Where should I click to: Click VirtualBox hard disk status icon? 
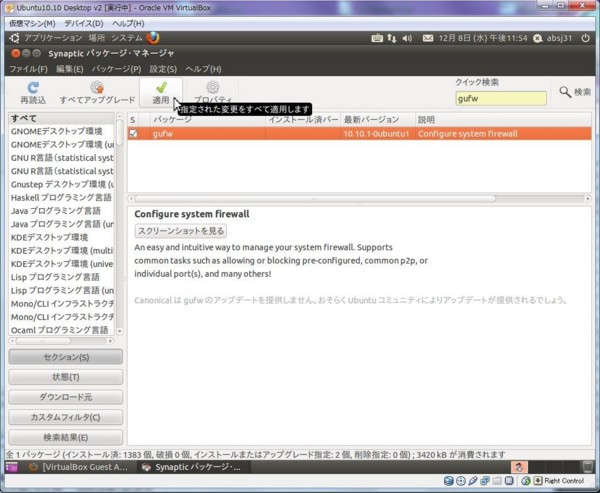coord(448,481)
